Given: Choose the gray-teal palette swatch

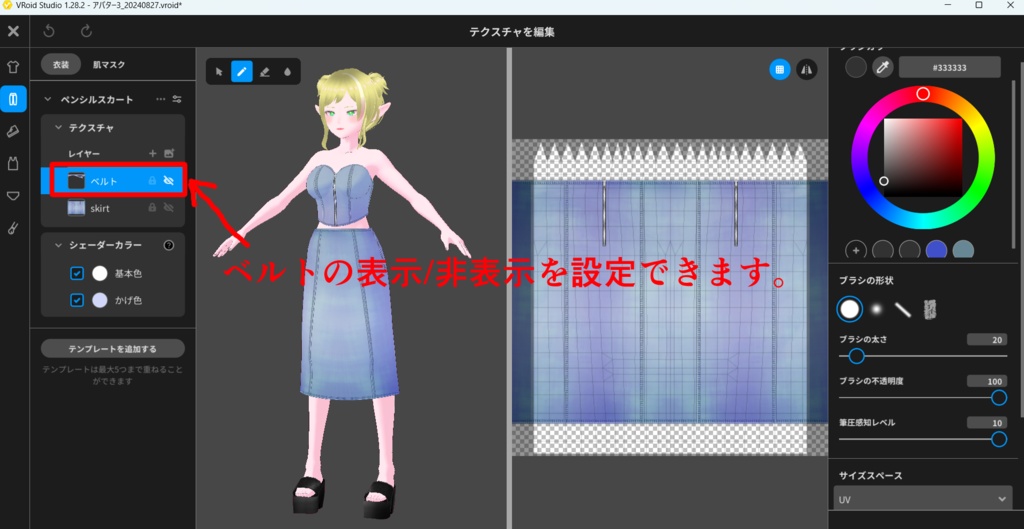Looking at the screenshot, I should [963, 250].
